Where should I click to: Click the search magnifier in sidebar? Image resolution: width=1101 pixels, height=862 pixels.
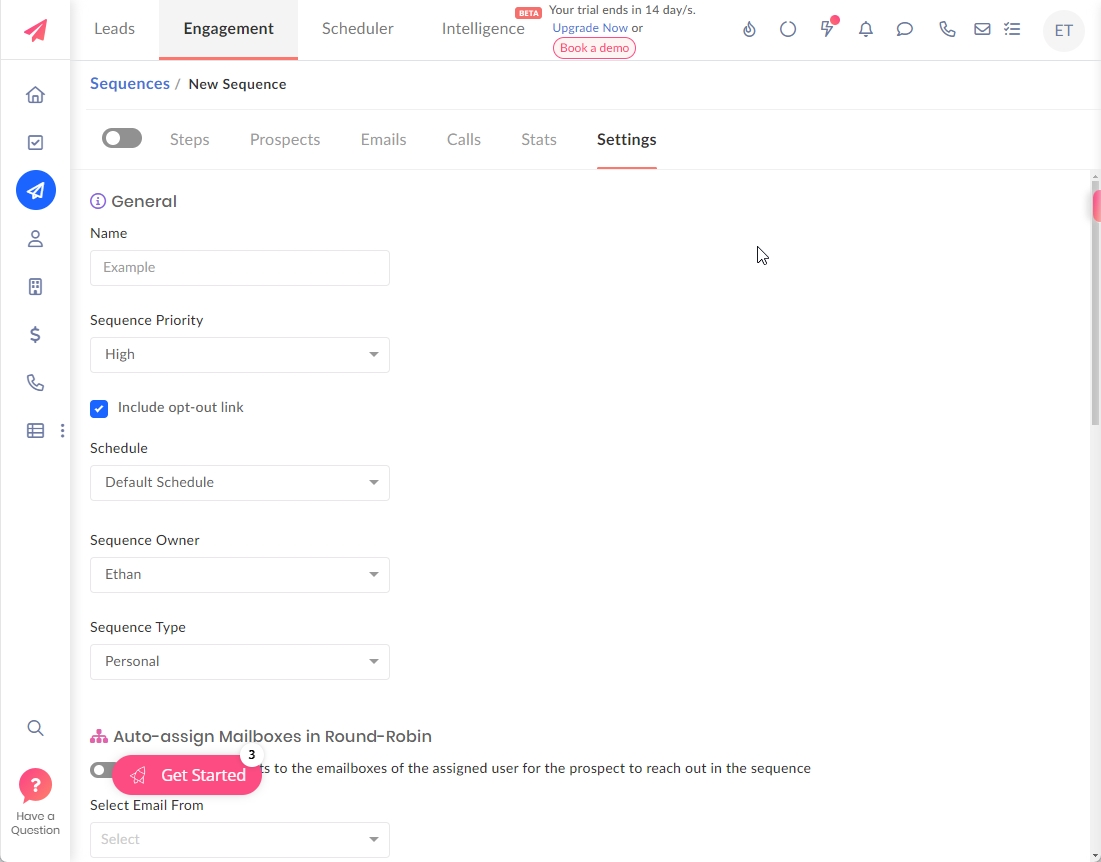[x=35, y=728]
